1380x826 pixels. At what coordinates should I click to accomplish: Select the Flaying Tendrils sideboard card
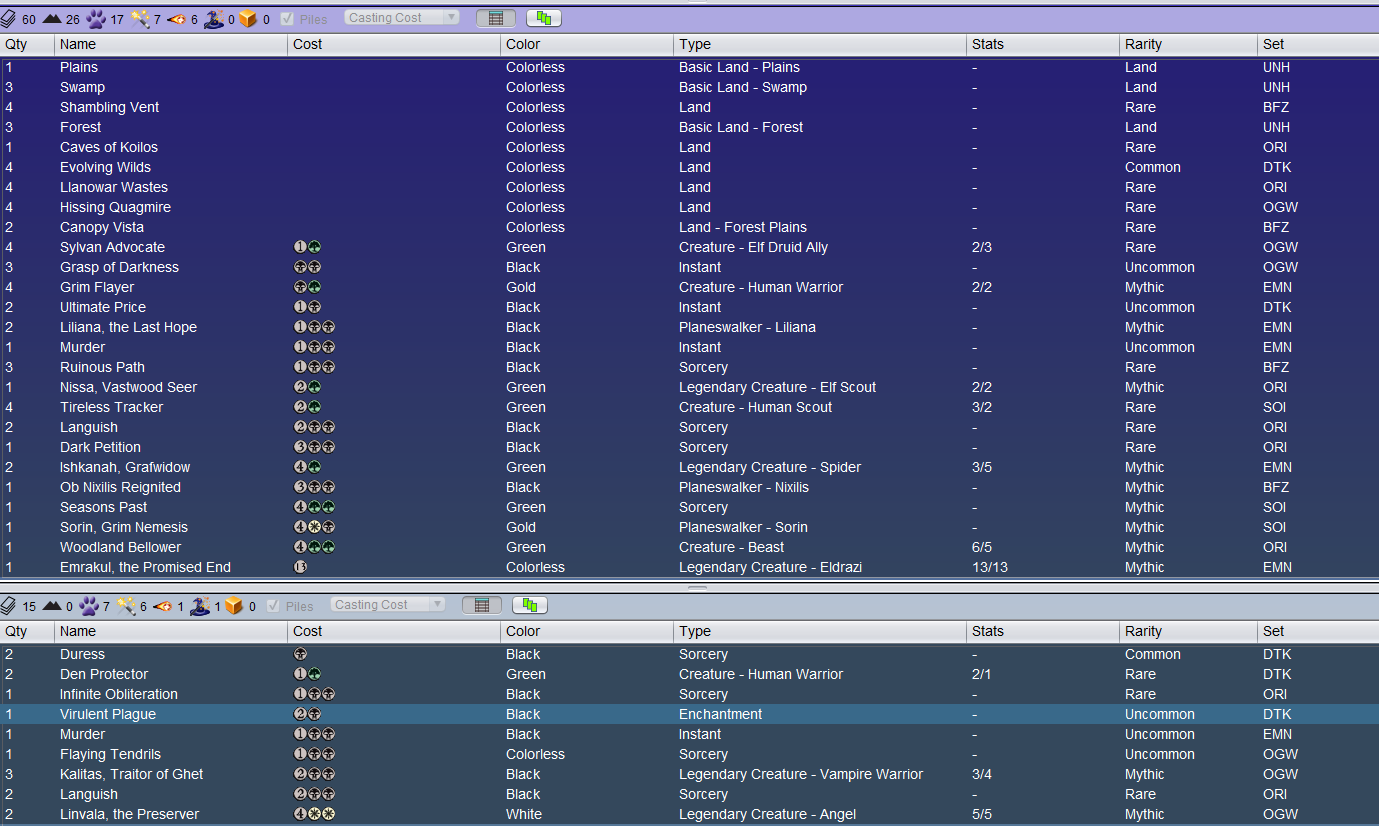click(689, 754)
